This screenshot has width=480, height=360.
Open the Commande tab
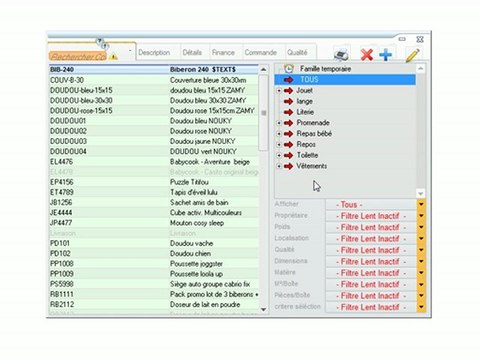[261, 53]
